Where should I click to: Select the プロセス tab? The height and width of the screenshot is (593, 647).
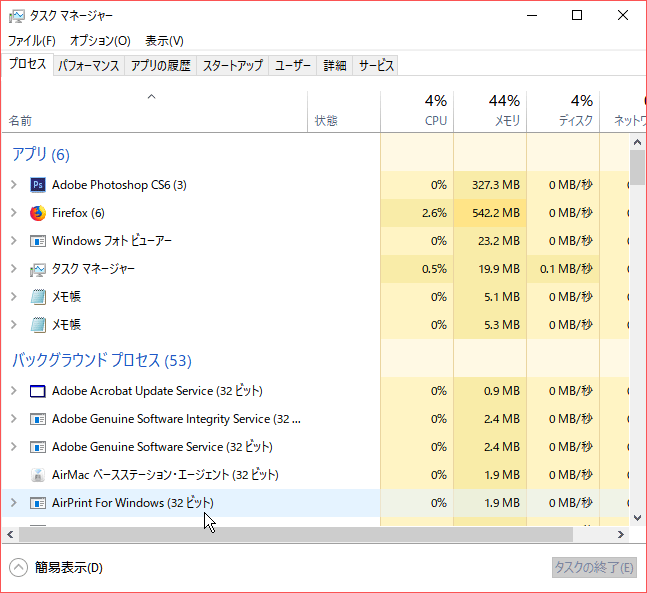click(x=28, y=64)
